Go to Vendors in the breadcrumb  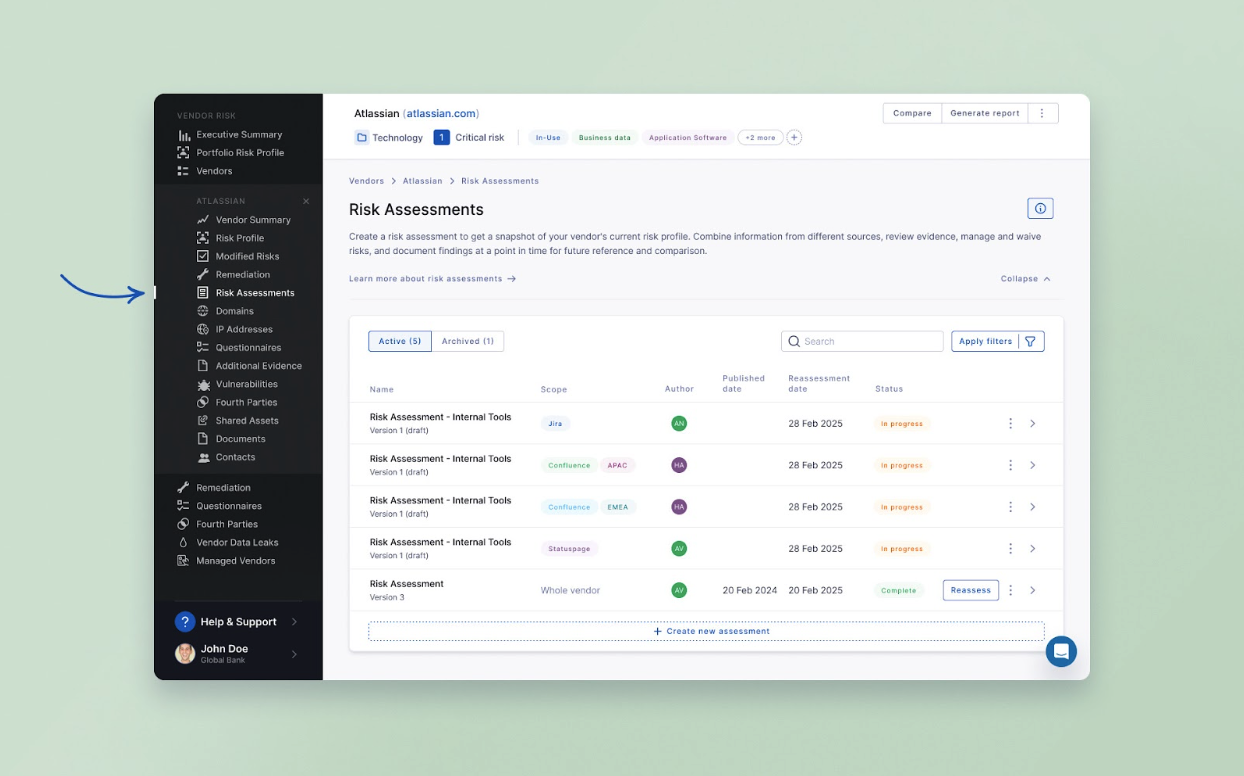pos(366,181)
